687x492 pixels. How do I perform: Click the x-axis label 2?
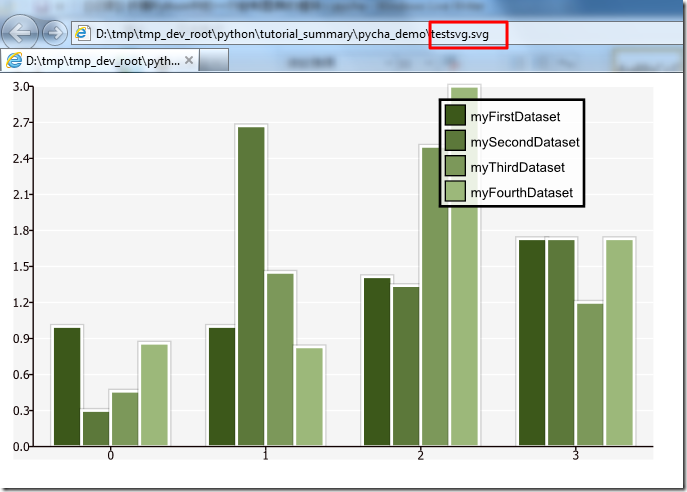[421, 455]
